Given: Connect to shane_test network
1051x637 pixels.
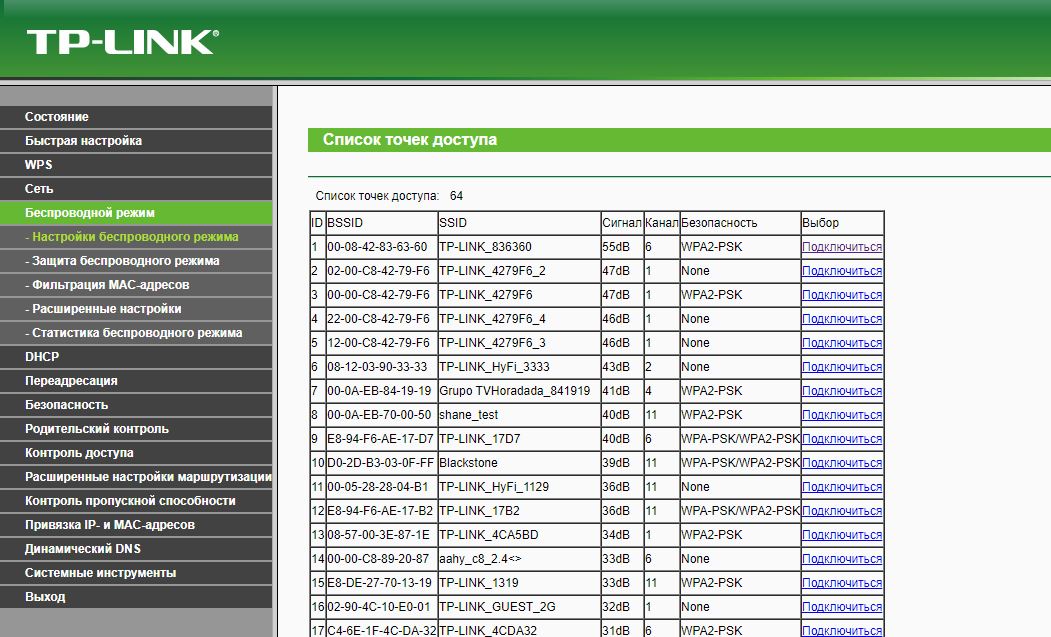Looking at the screenshot, I should 842,415.
